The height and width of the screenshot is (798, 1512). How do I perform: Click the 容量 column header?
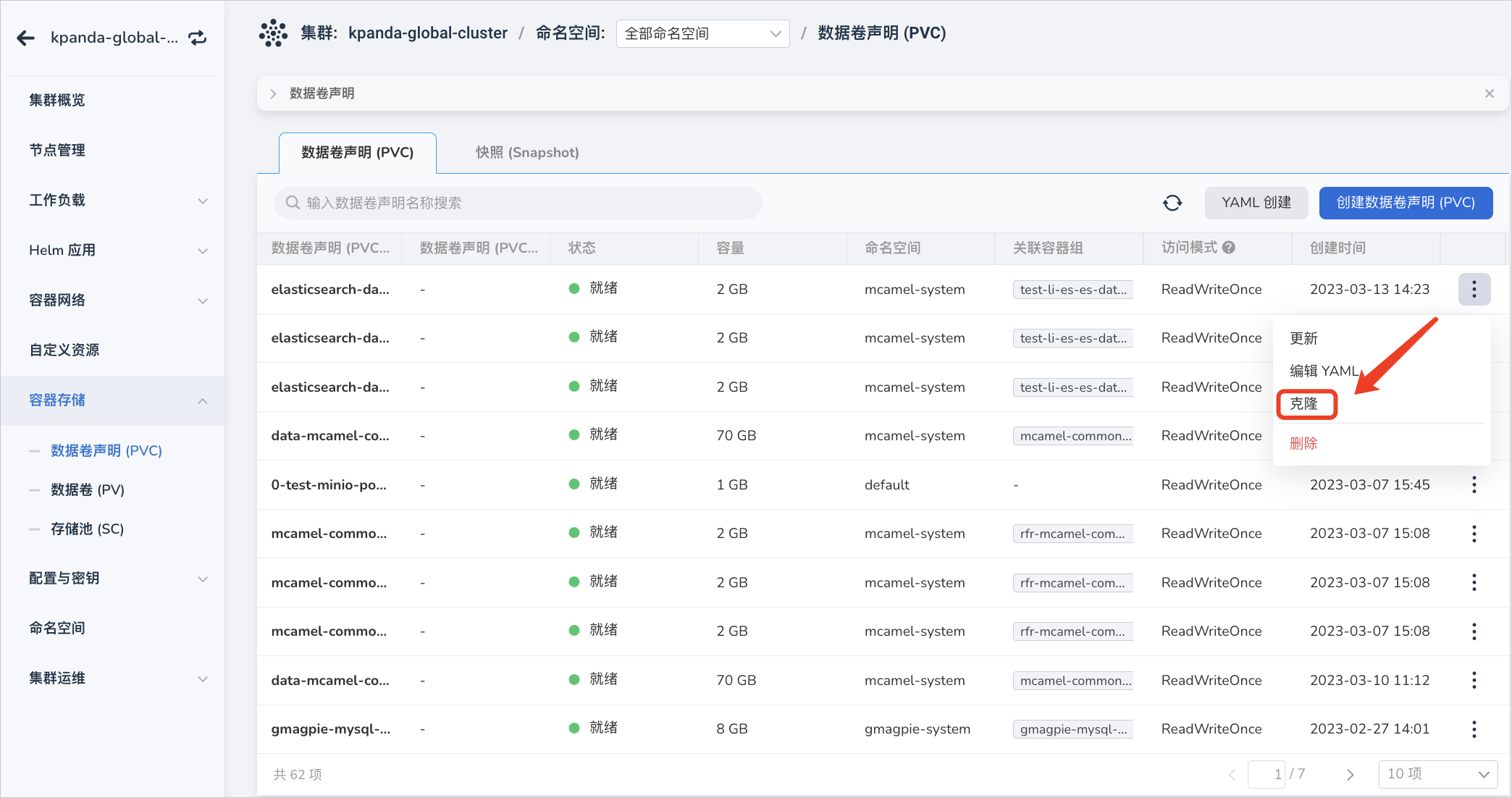click(x=731, y=248)
